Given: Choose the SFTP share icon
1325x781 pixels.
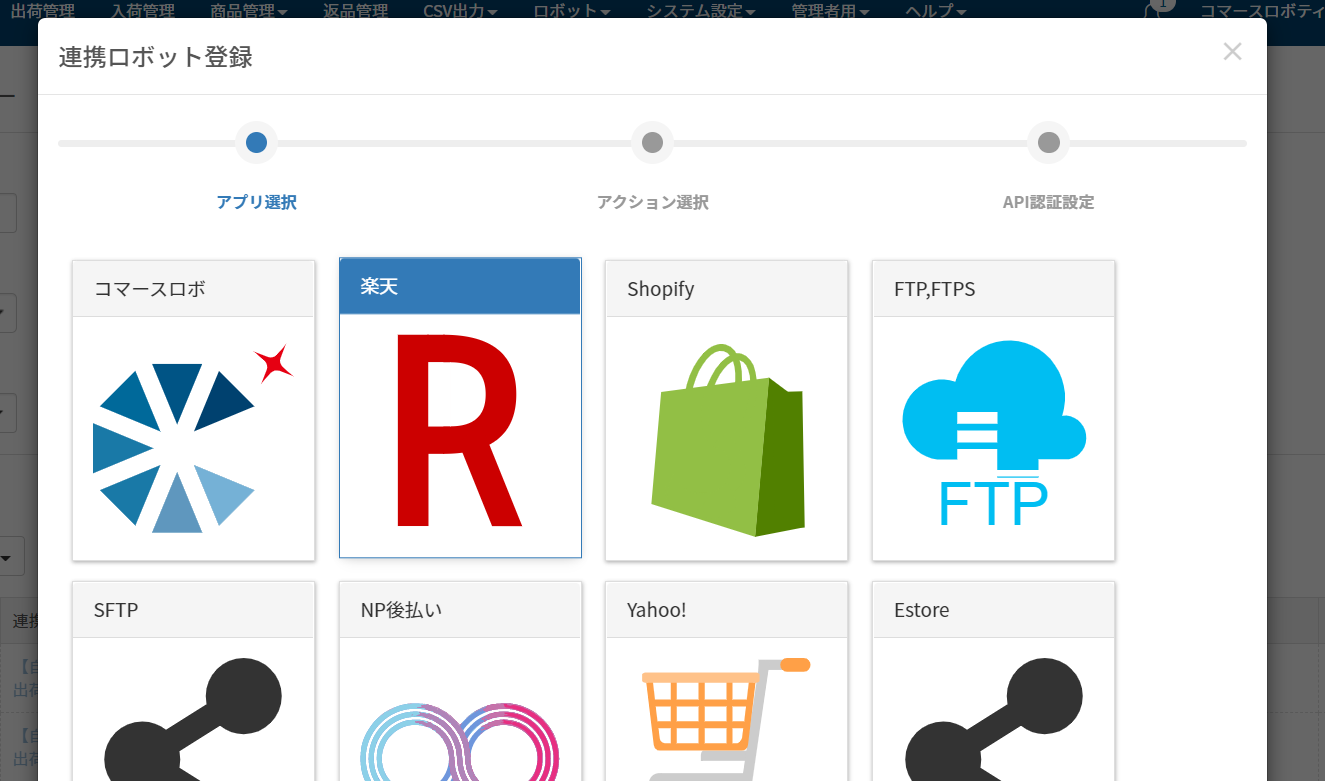Looking at the screenshot, I should [193, 718].
